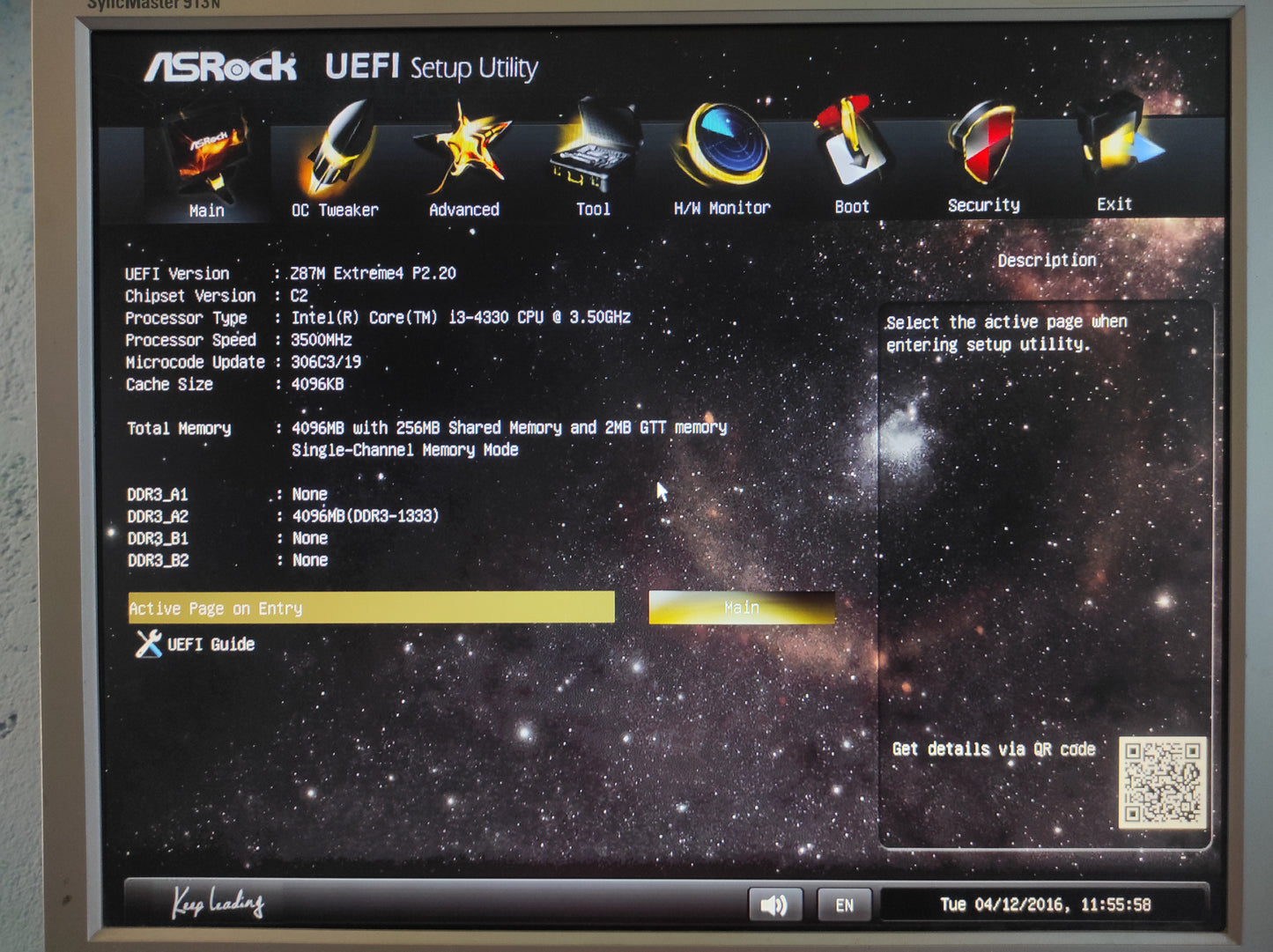Click the Chipset Version C2 value

[300, 296]
